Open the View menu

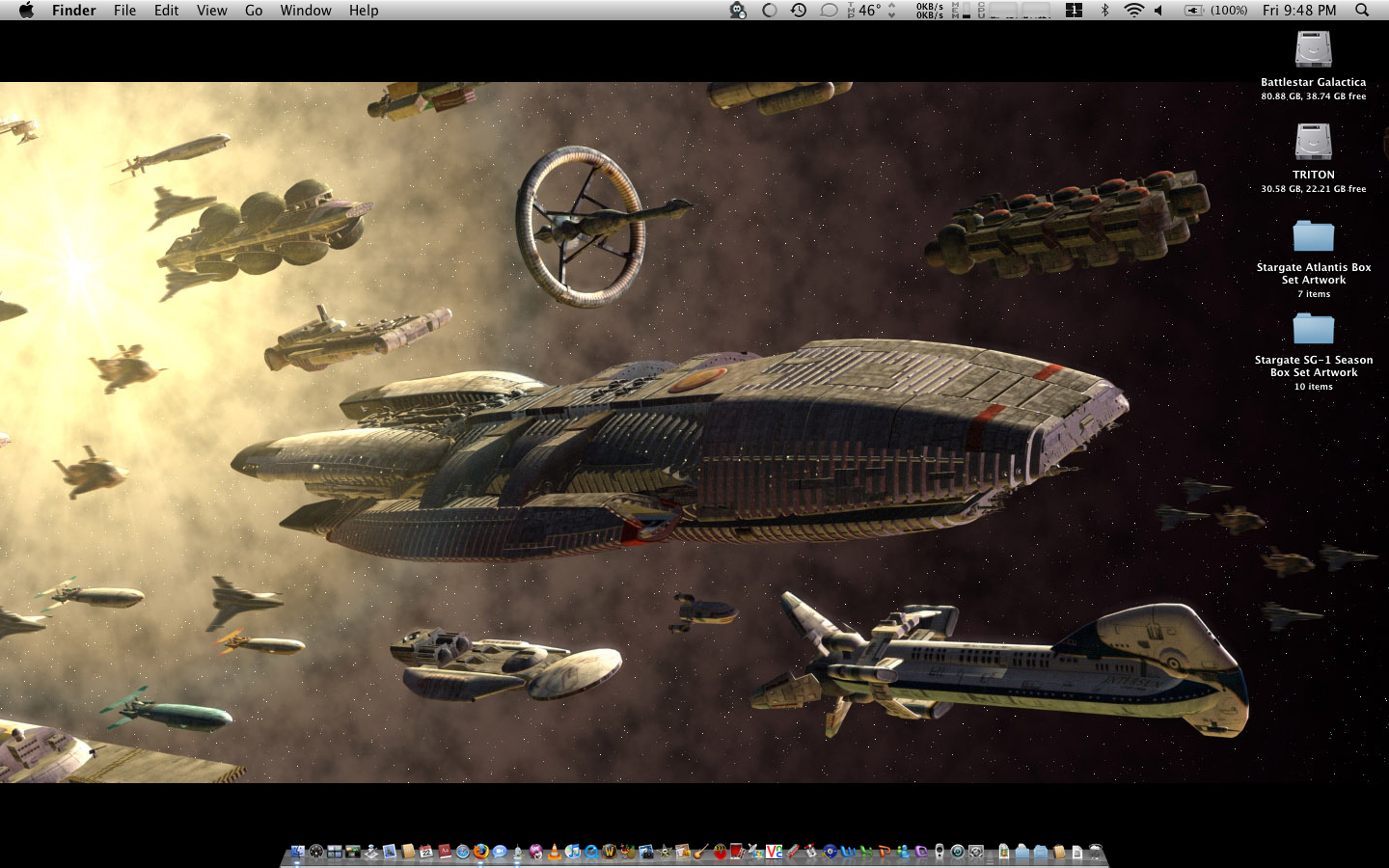click(x=211, y=11)
